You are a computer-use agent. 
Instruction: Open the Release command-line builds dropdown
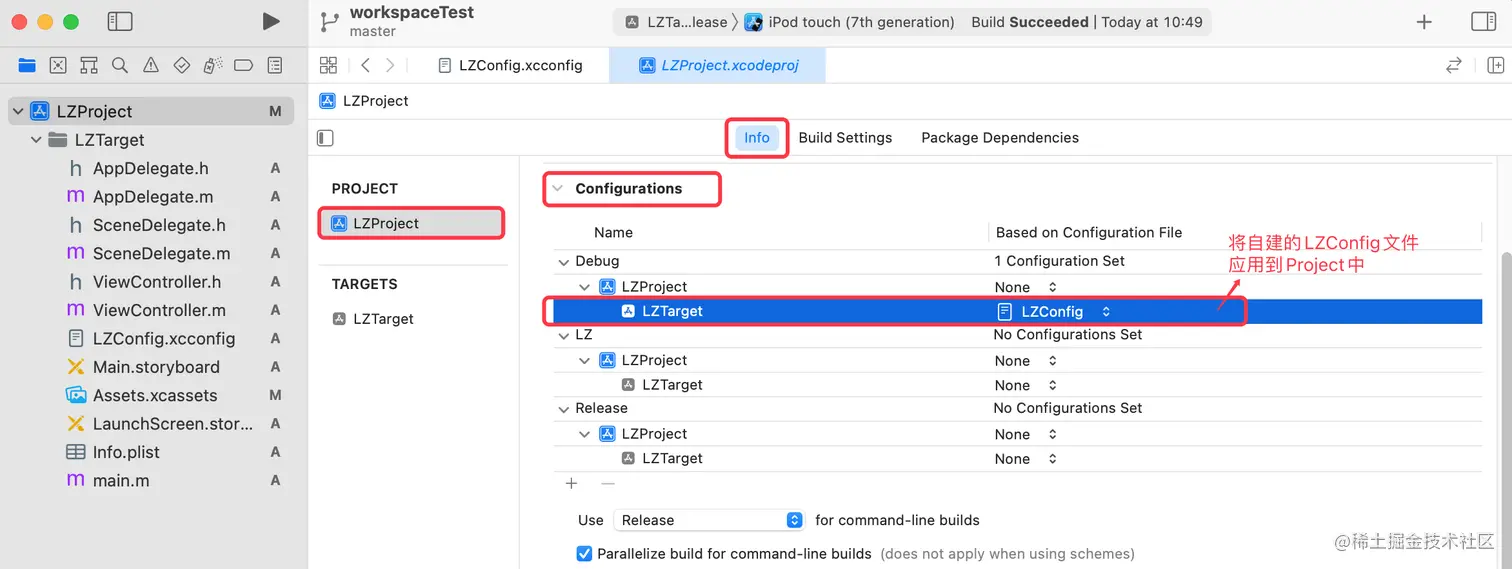[x=708, y=520]
